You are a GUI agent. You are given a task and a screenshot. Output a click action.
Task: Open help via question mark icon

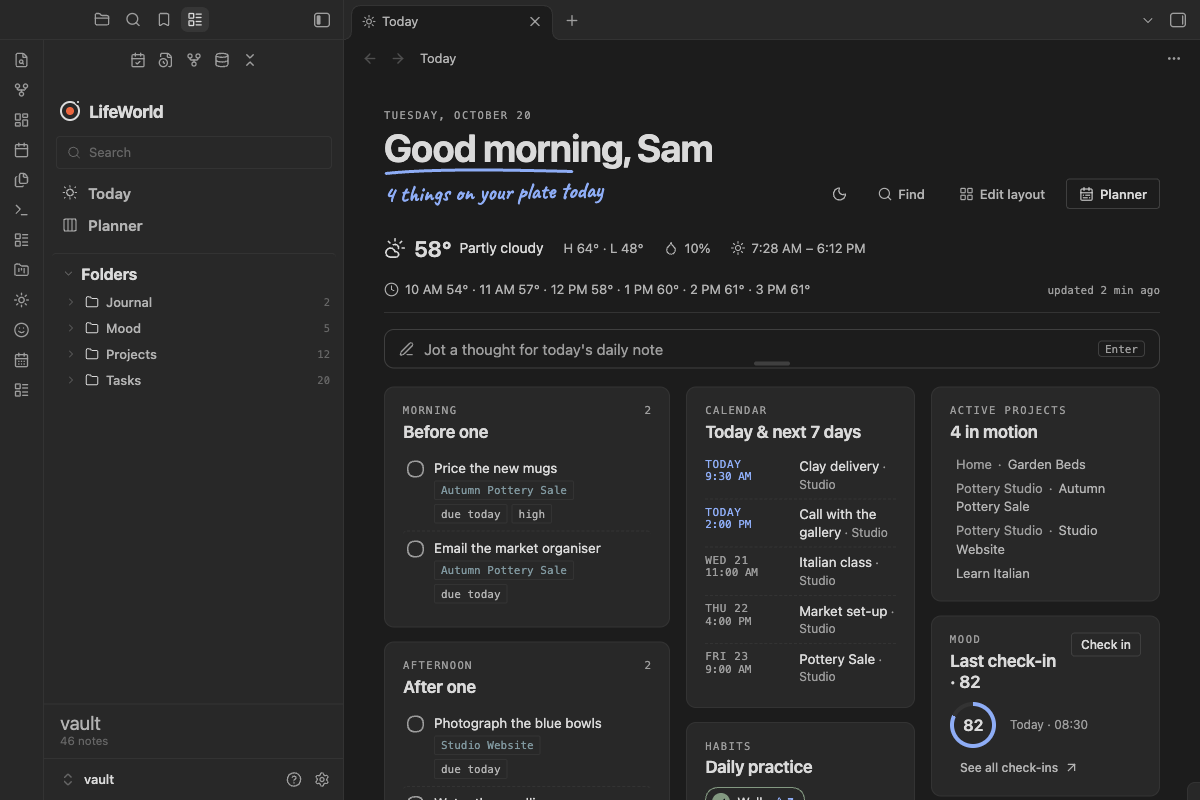[294, 780]
